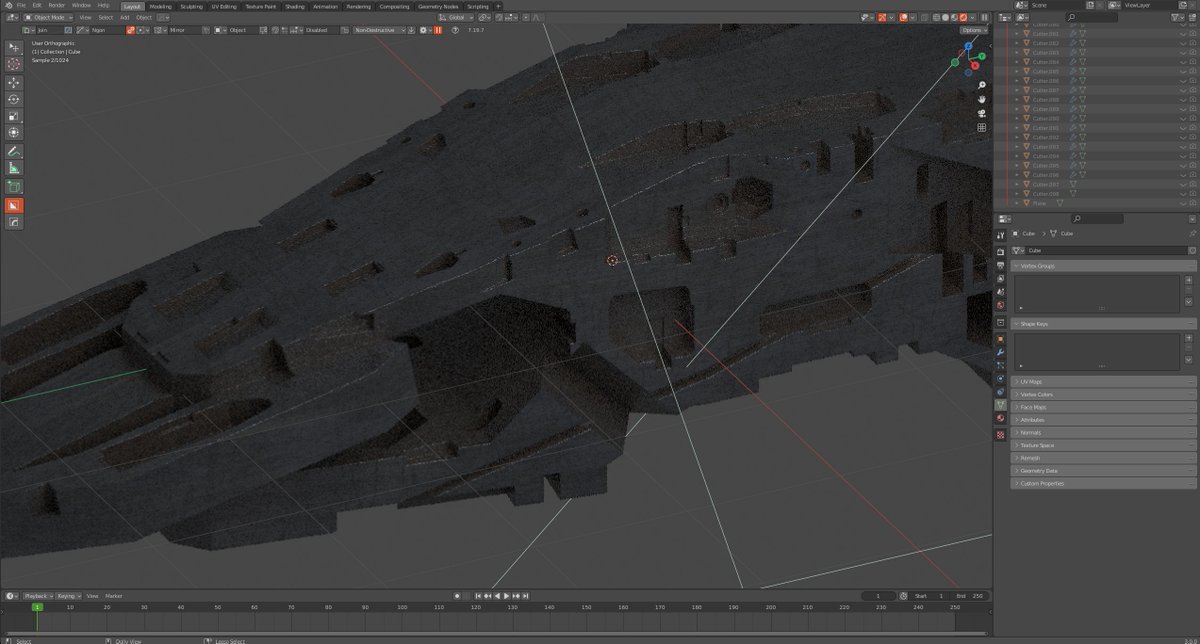Open the Tool properties tab
Screen dimensions: 1200x644
pos(1001,235)
